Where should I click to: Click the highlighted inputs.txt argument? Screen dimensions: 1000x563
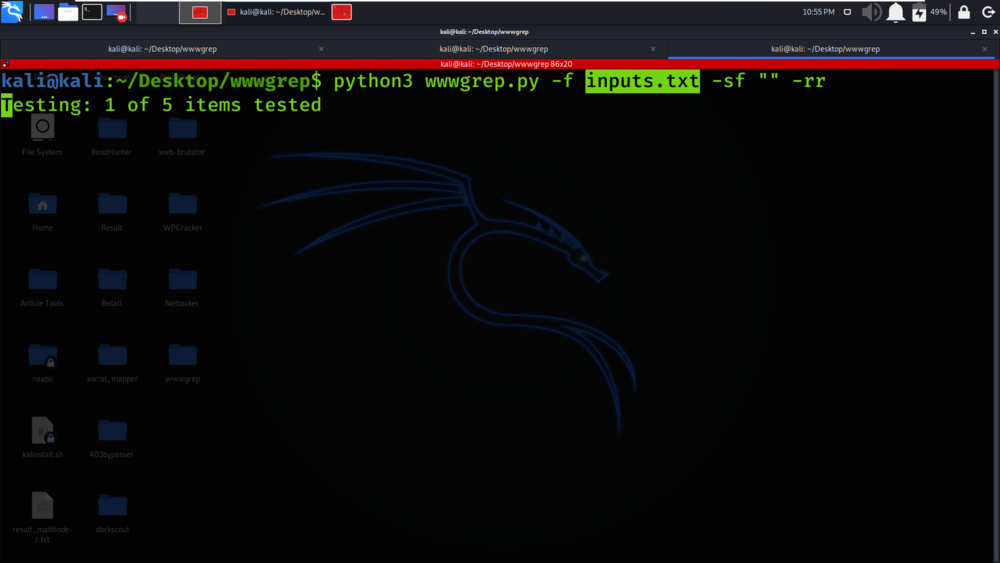tap(642, 81)
